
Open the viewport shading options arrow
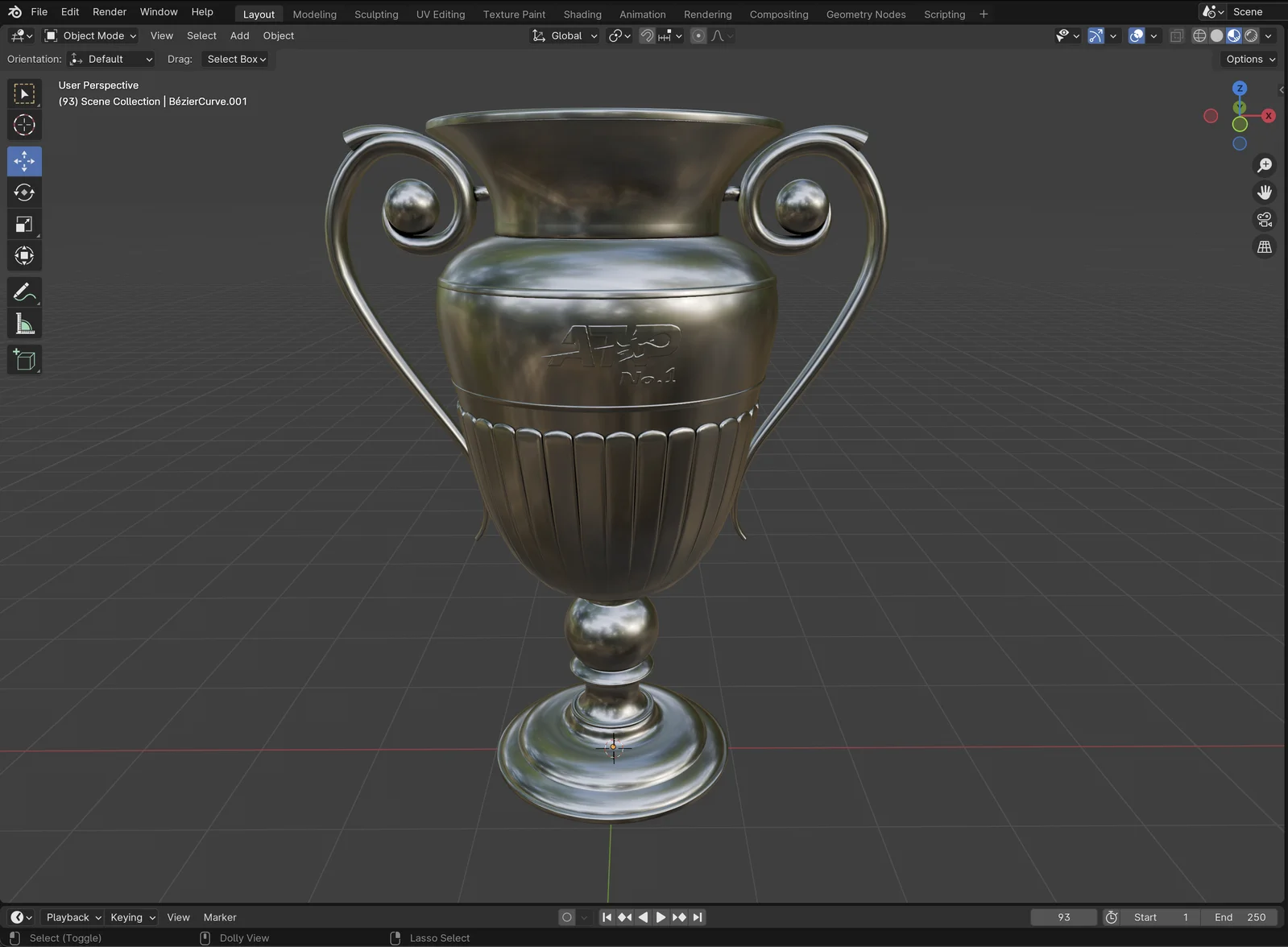tap(1269, 35)
